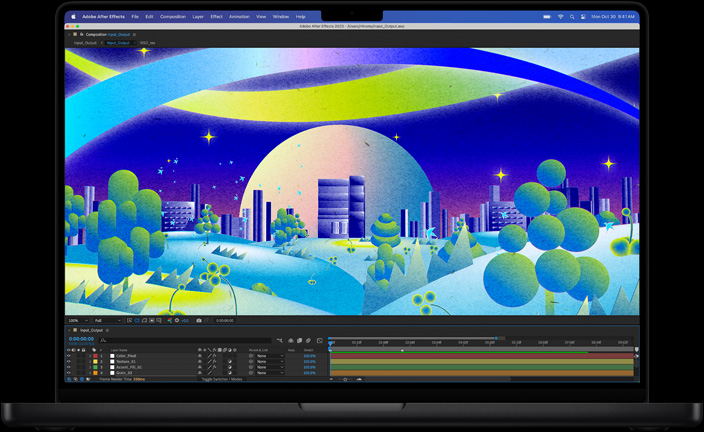Click the motion blur enable icon
The height and width of the screenshot is (432, 704).
(x=307, y=341)
